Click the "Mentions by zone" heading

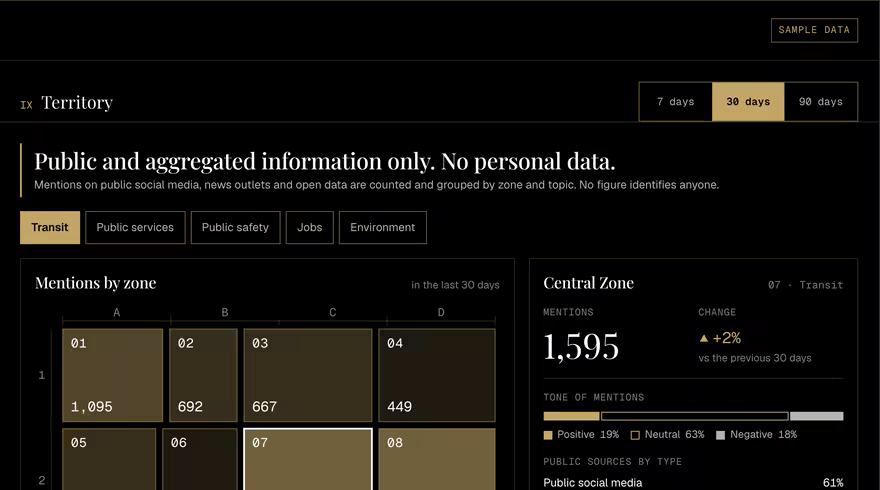click(95, 283)
